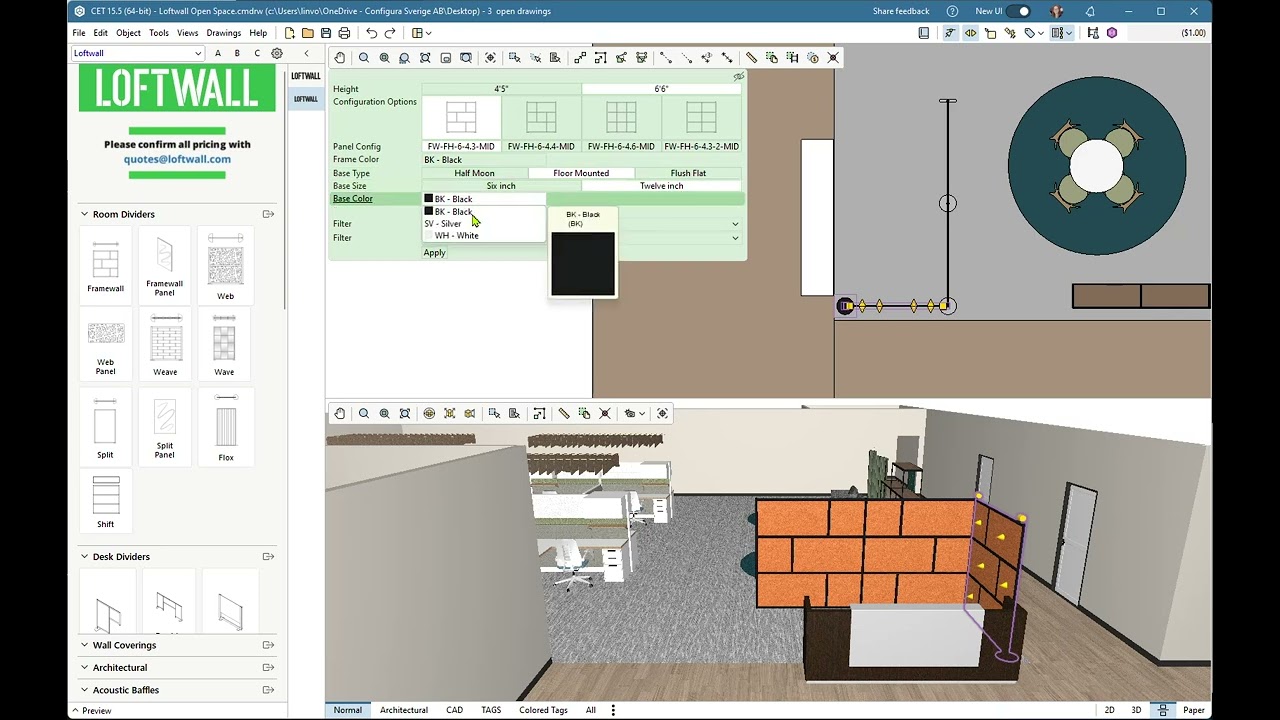The image size is (1280, 720).
Task: Click the BK - Black color preview swatch
Action: (583, 264)
